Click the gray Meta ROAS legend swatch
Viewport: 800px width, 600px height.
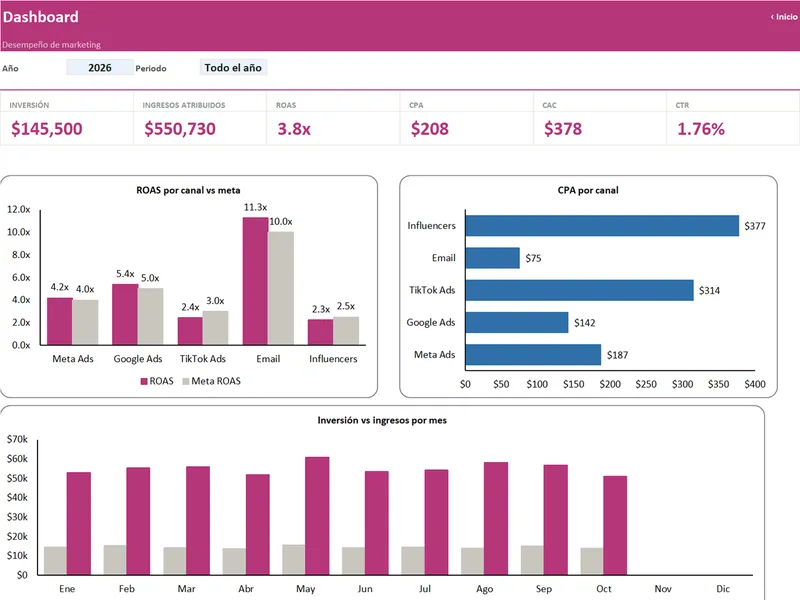(186, 381)
